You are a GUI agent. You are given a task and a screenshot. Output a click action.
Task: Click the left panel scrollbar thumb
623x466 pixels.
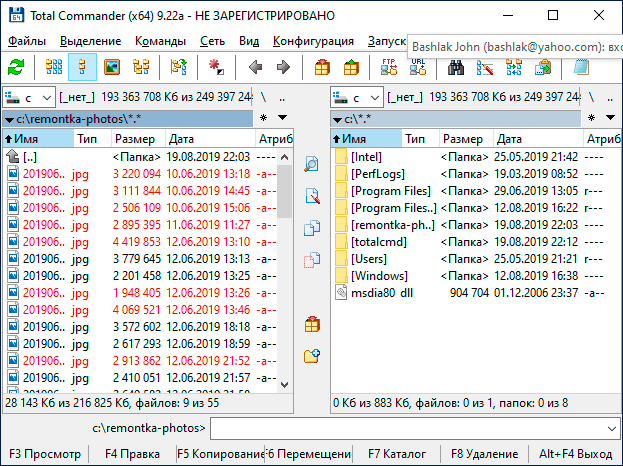[x=284, y=192]
